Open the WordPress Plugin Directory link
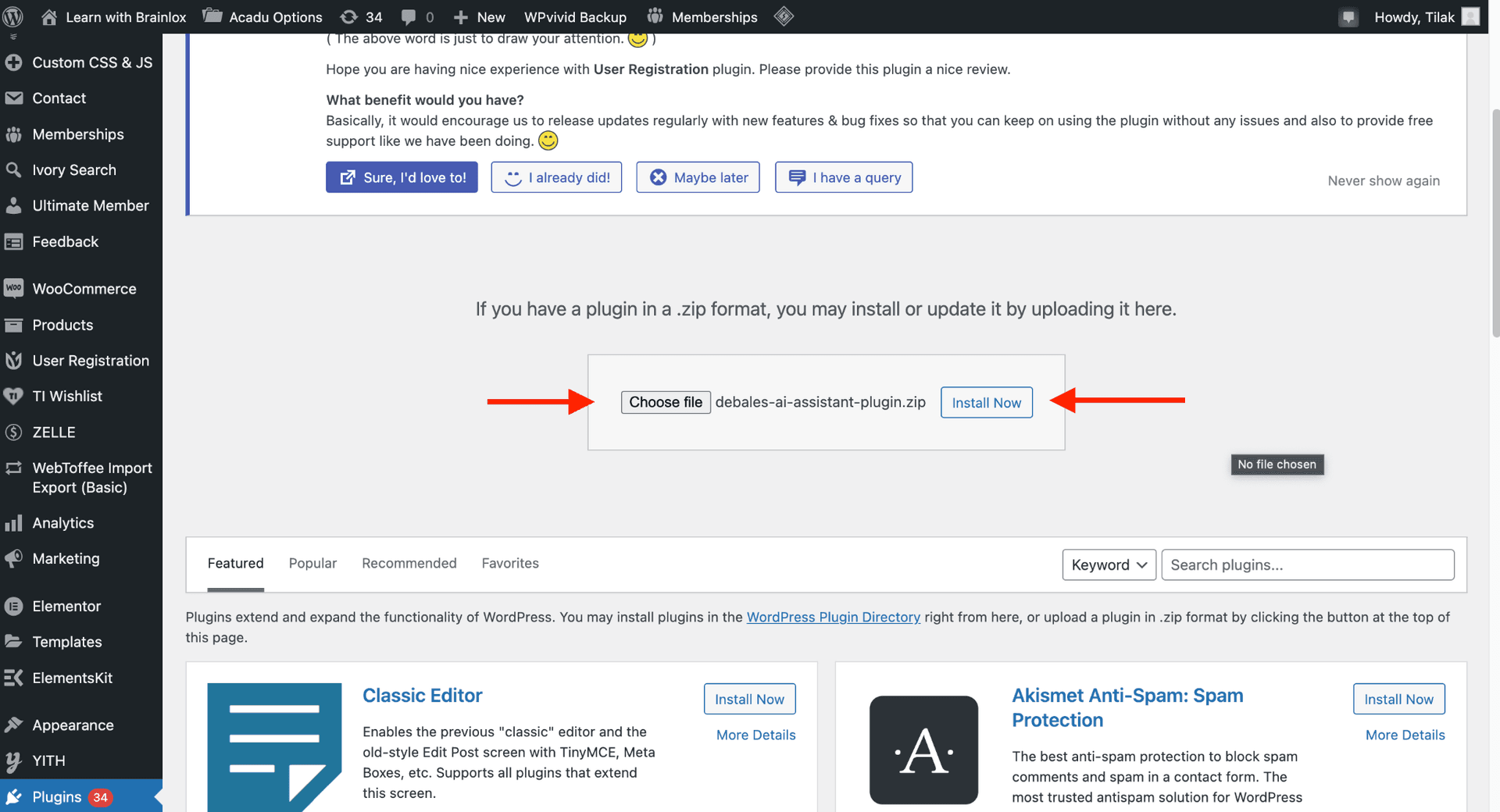 point(833,617)
